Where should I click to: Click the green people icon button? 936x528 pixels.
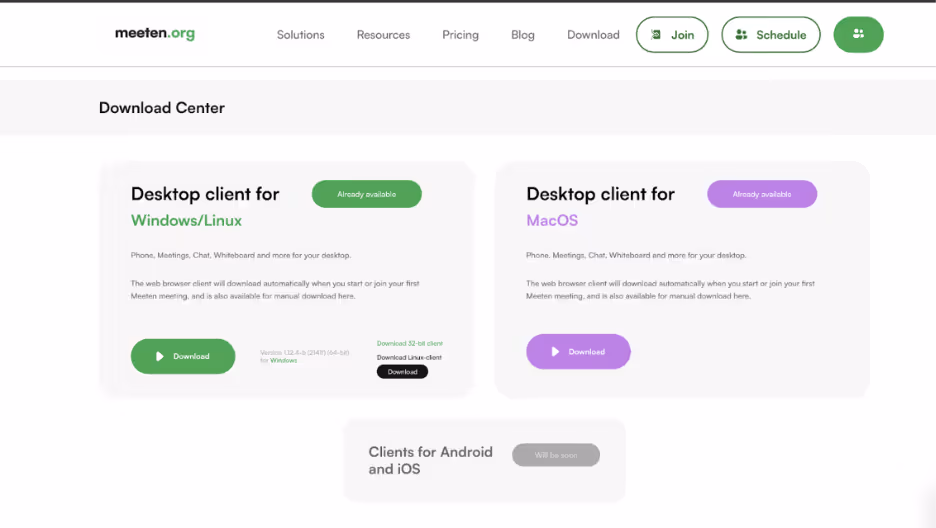pyautogui.click(x=858, y=35)
